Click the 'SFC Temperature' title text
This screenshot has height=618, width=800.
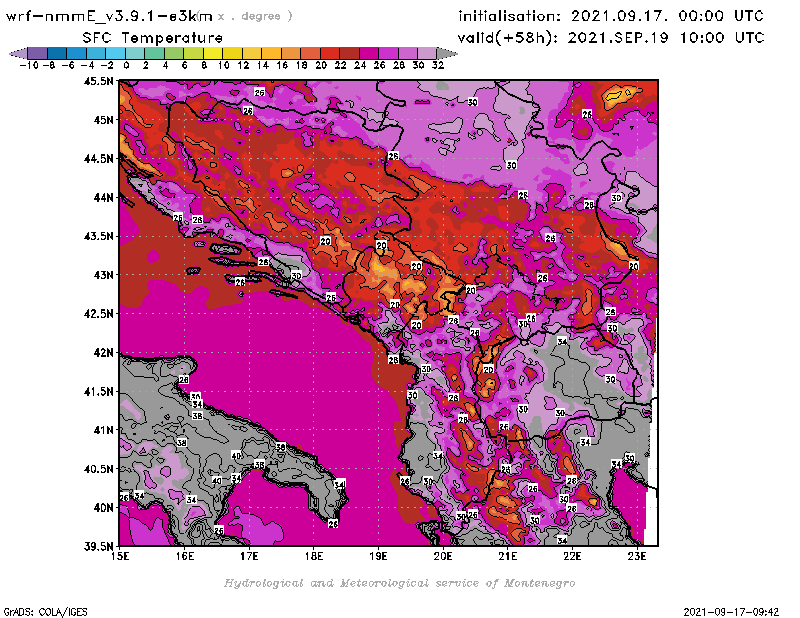[153, 38]
